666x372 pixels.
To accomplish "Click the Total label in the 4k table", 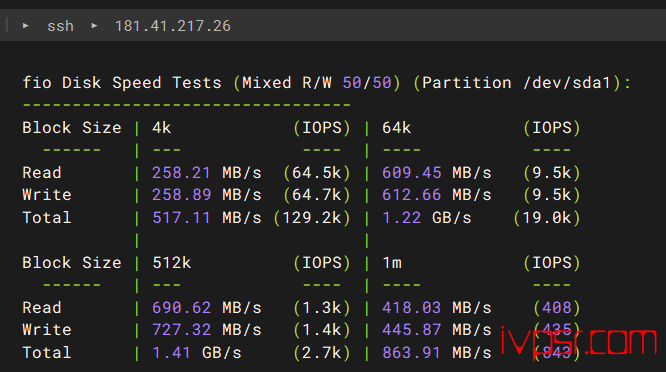I will tap(47, 218).
